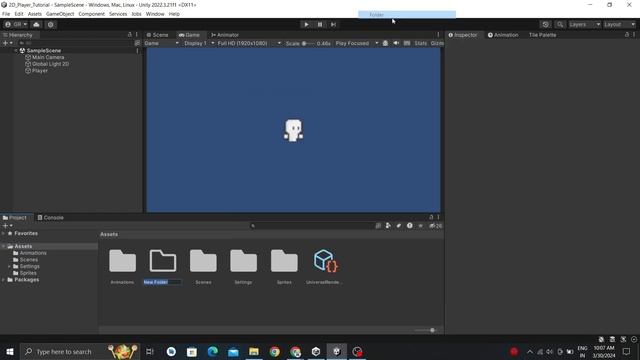Adjust the Game view Scale slider
The width and height of the screenshot is (640, 360).
pyautogui.click(x=309, y=43)
